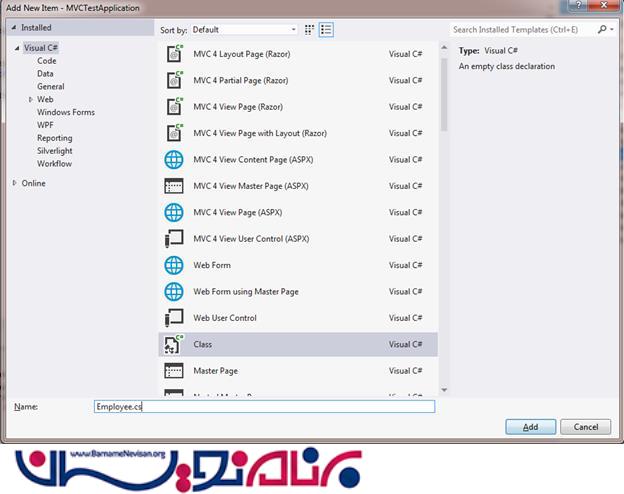Click the Name input field
The image size is (624, 494).
264,407
